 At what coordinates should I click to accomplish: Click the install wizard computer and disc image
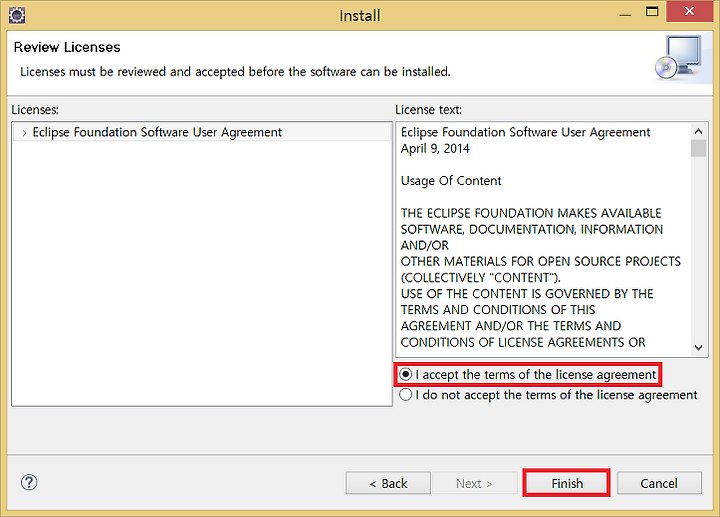(x=679, y=58)
